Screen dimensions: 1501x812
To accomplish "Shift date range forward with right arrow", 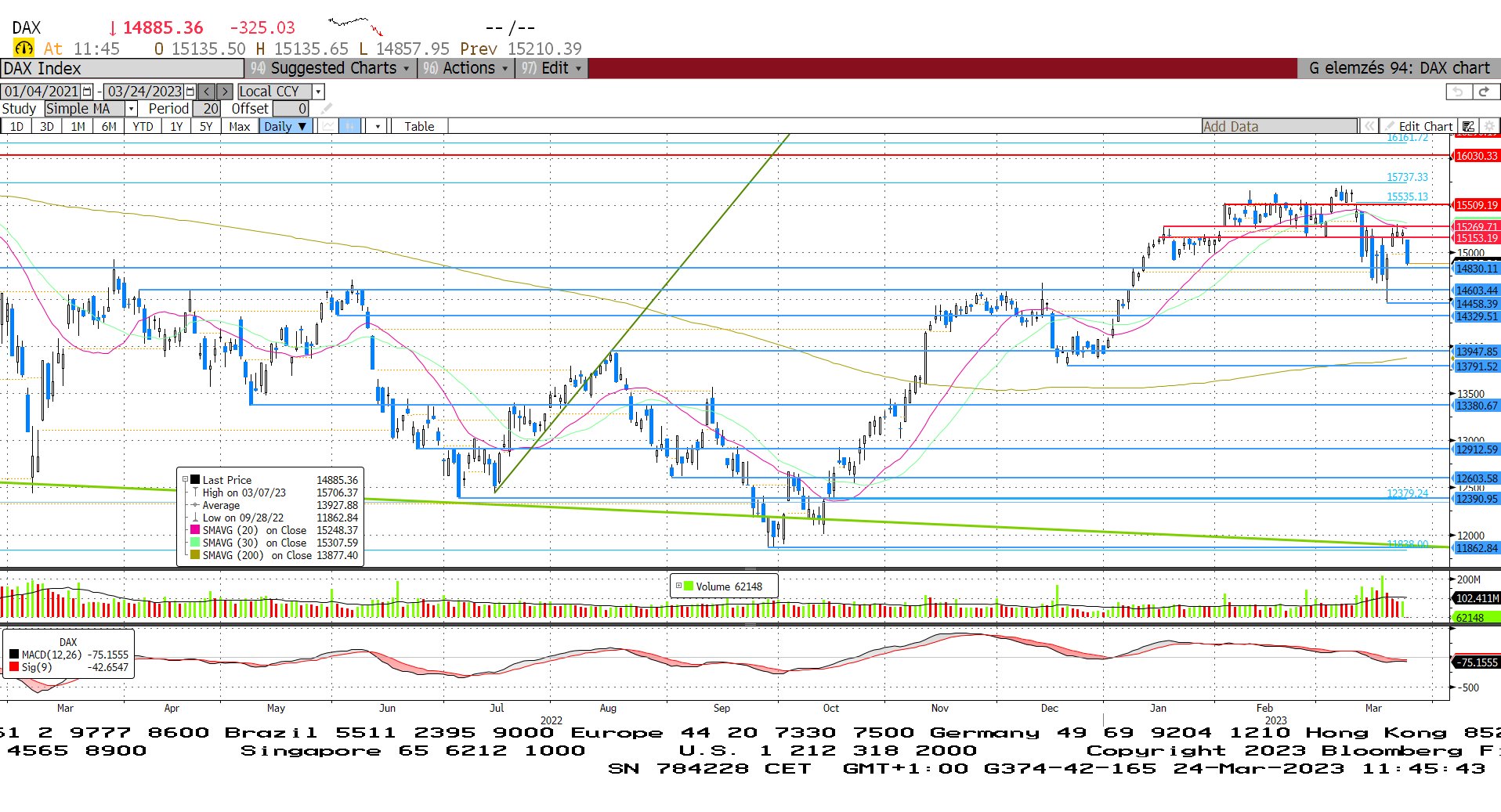I will click(225, 92).
